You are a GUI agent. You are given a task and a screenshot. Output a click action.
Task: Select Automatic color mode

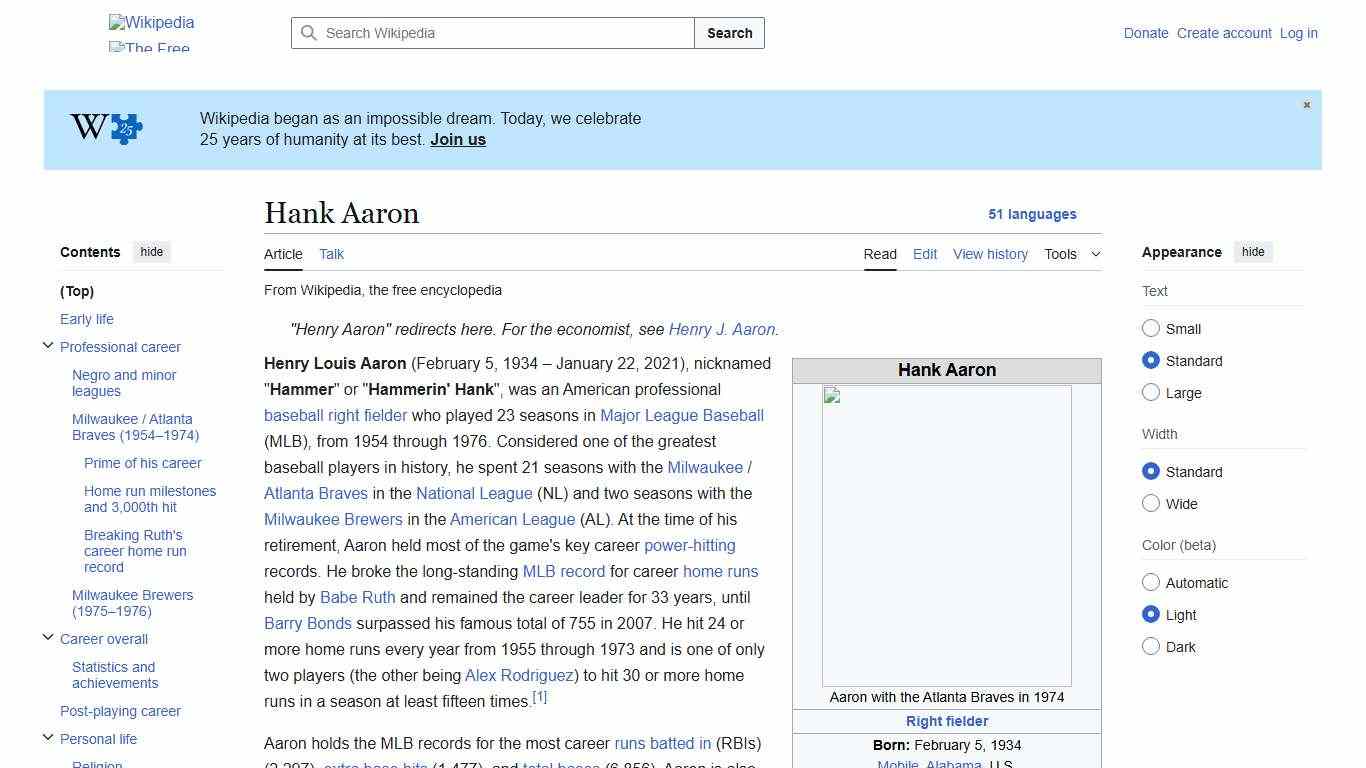click(1151, 583)
